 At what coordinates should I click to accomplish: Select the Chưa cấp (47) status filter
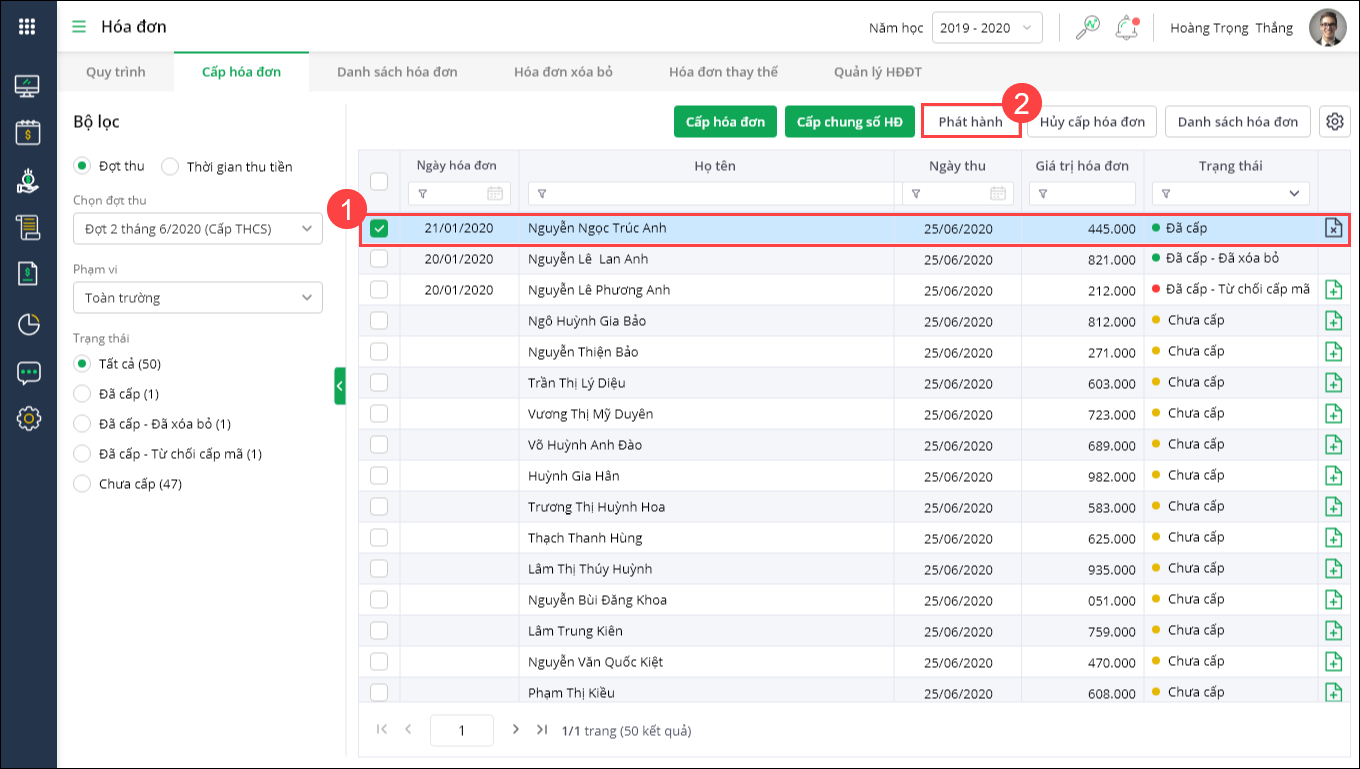pos(82,484)
